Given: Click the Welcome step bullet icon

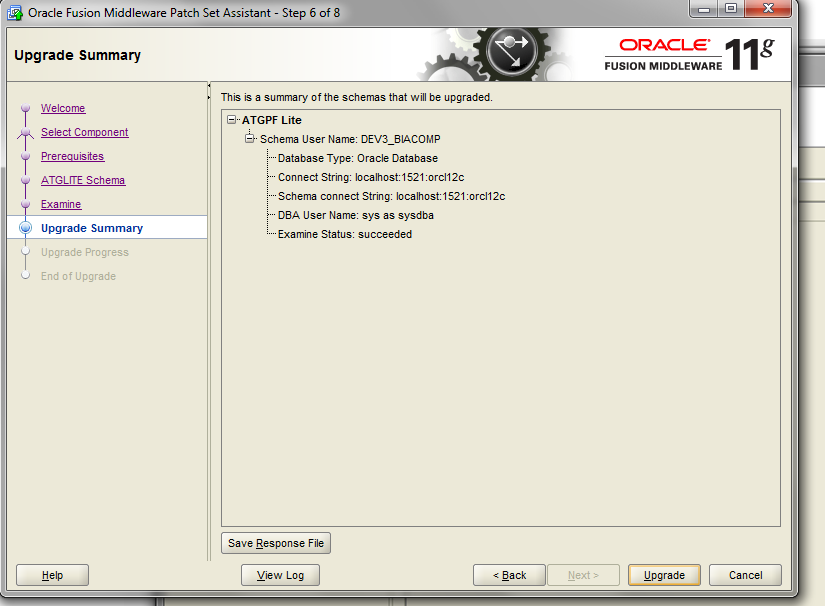Looking at the screenshot, I should tap(25, 108).
